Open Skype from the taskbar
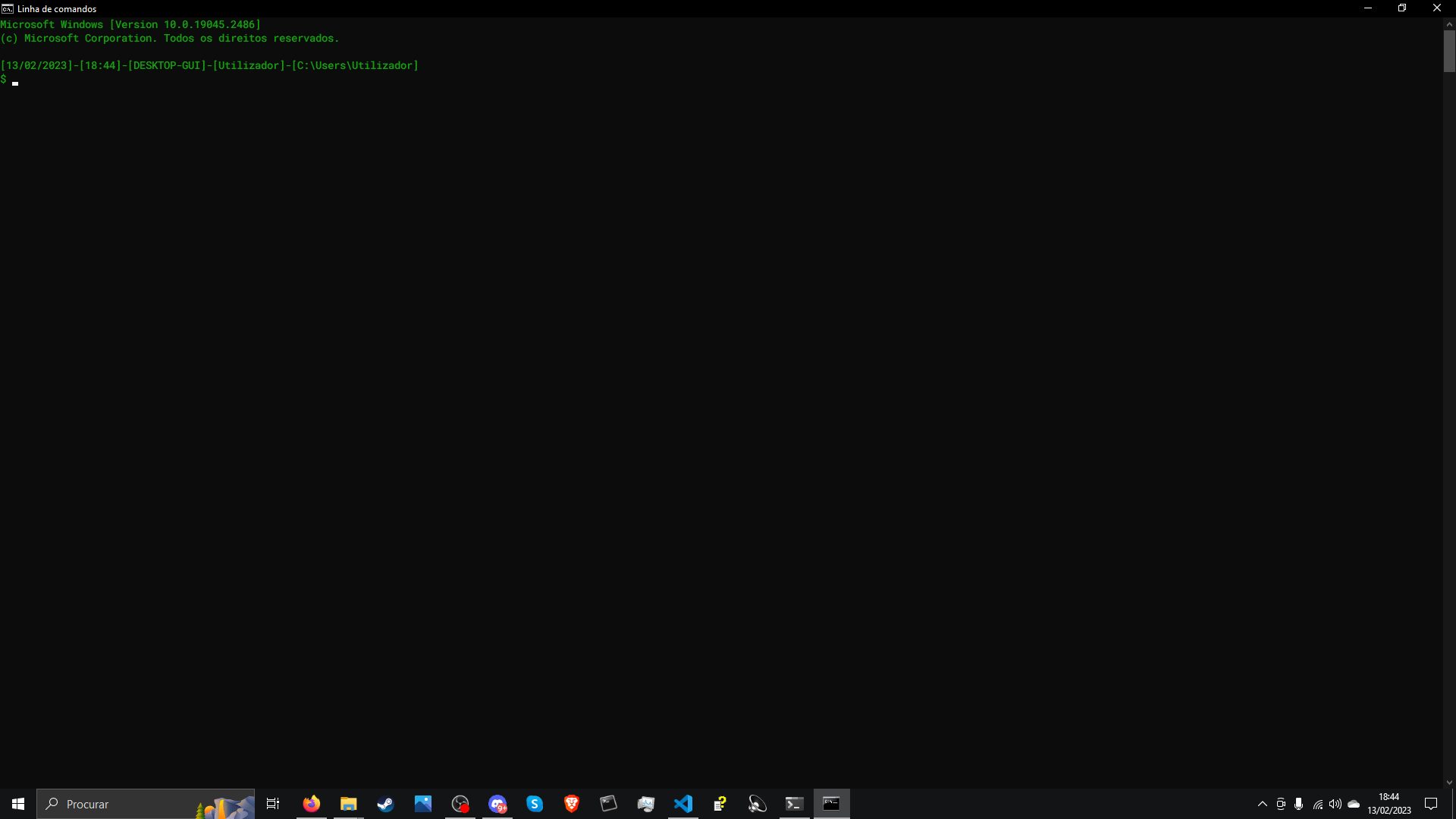Image resolution: width=1456 pixels, height=819 pixels. click(x=535, y=804)
